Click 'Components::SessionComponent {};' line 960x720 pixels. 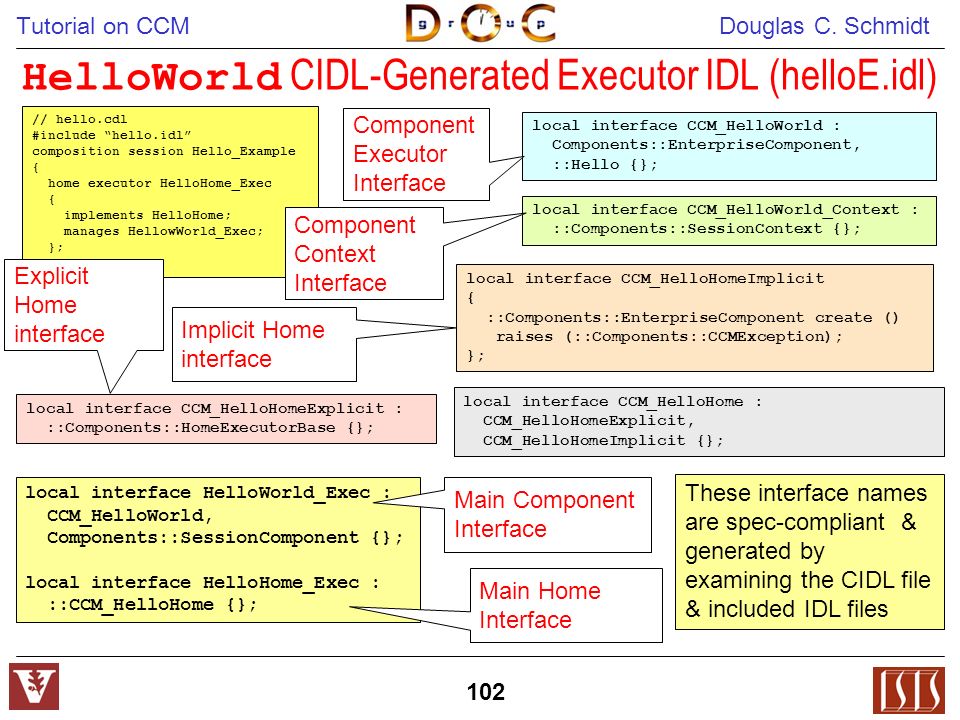[x=225, y=537]
